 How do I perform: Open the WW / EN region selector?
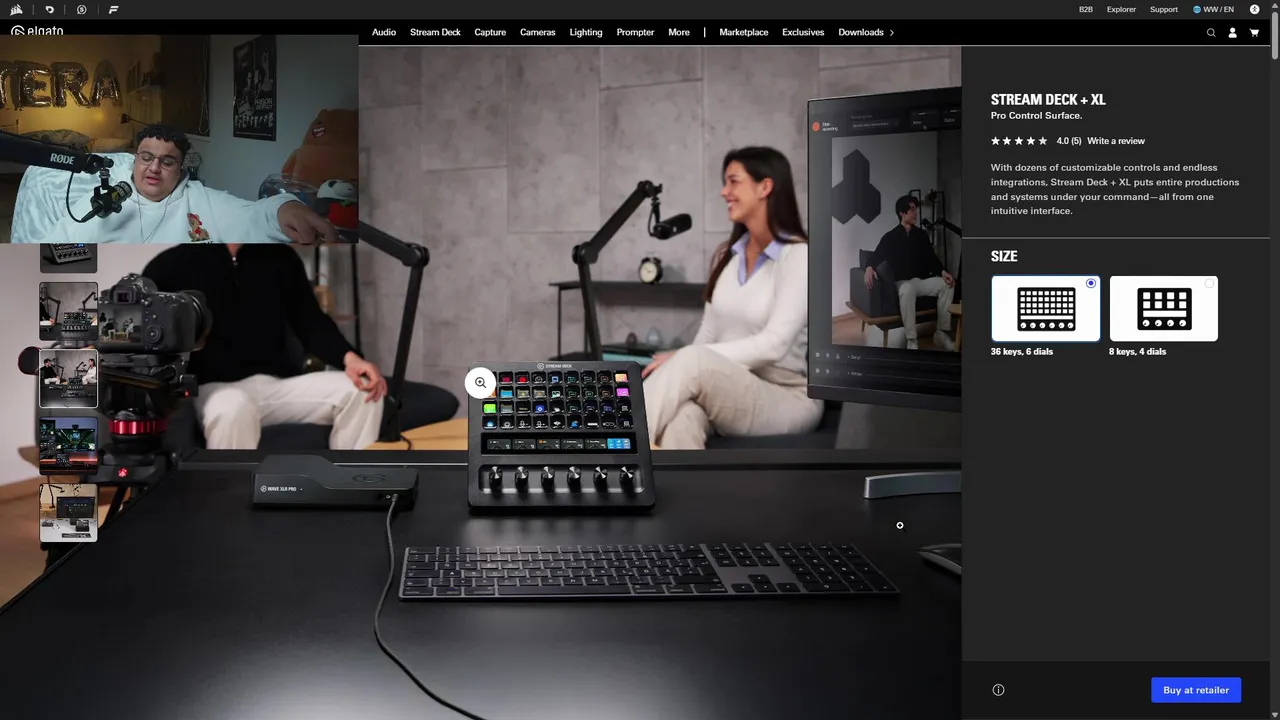(1213, 9)
